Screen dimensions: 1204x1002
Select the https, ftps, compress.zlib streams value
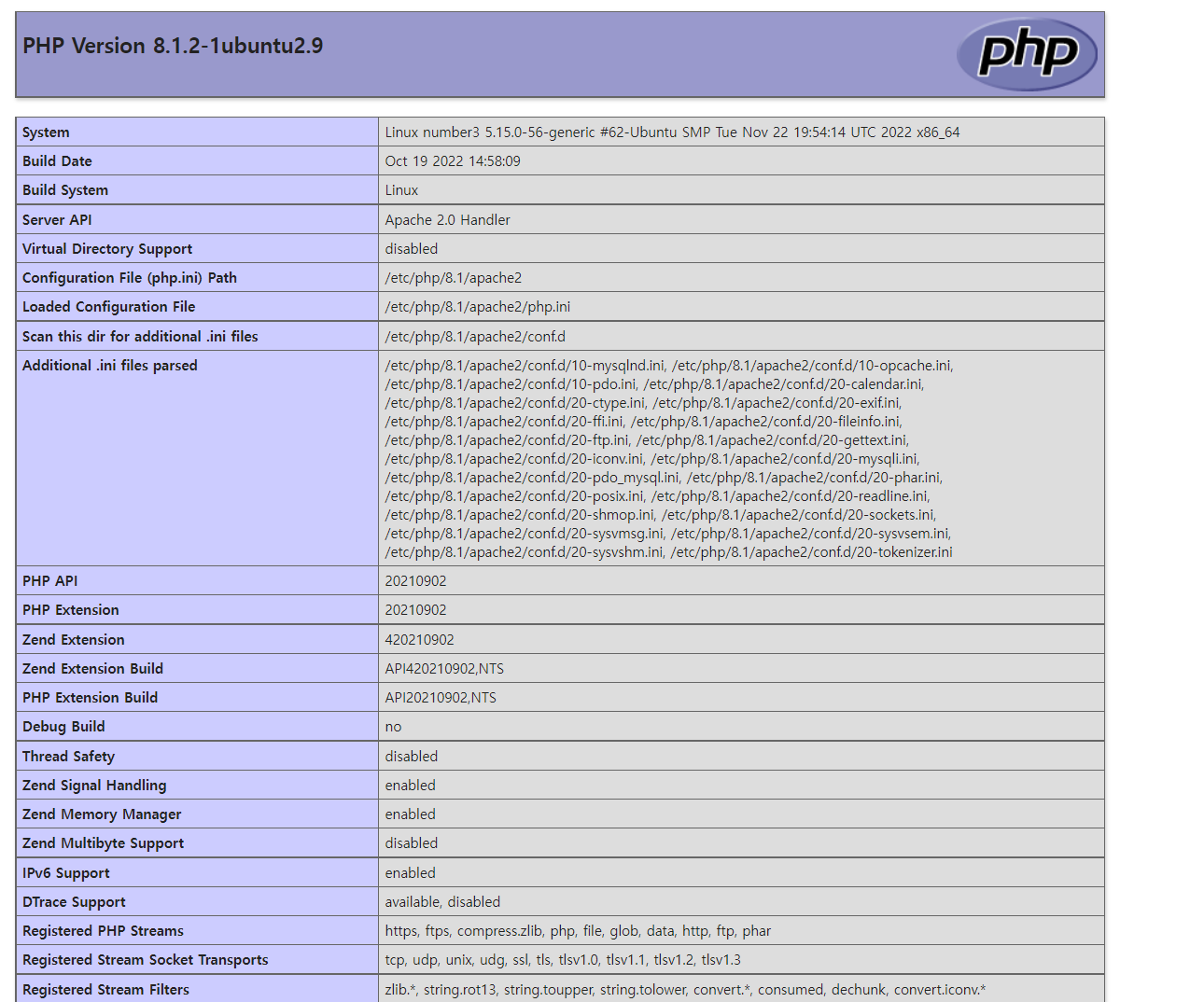(x=578, y=931)
